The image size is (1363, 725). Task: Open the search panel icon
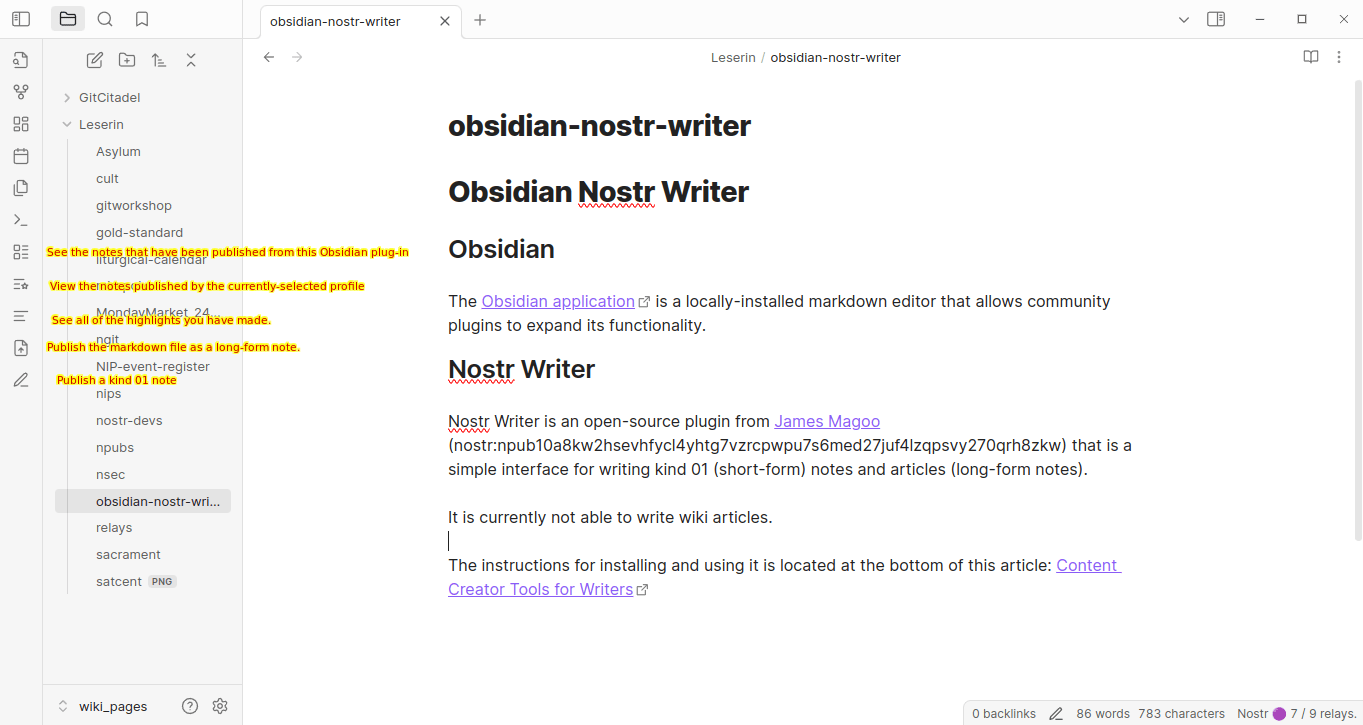coord(105,19)
